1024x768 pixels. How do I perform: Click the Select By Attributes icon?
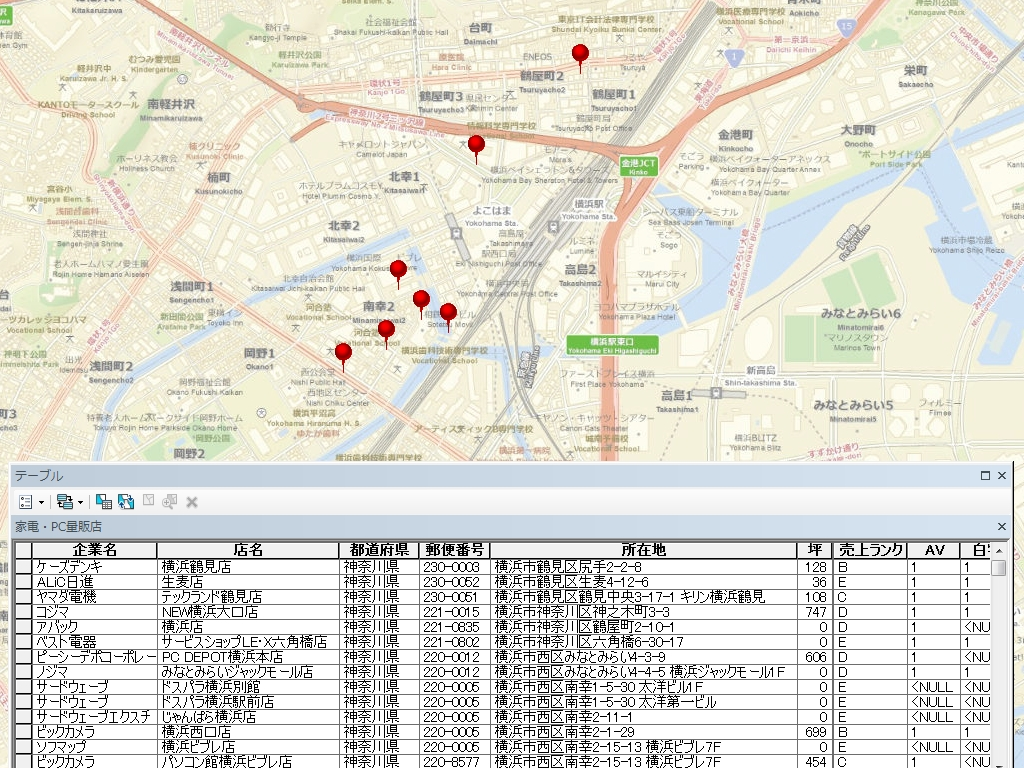coord(103,502)
